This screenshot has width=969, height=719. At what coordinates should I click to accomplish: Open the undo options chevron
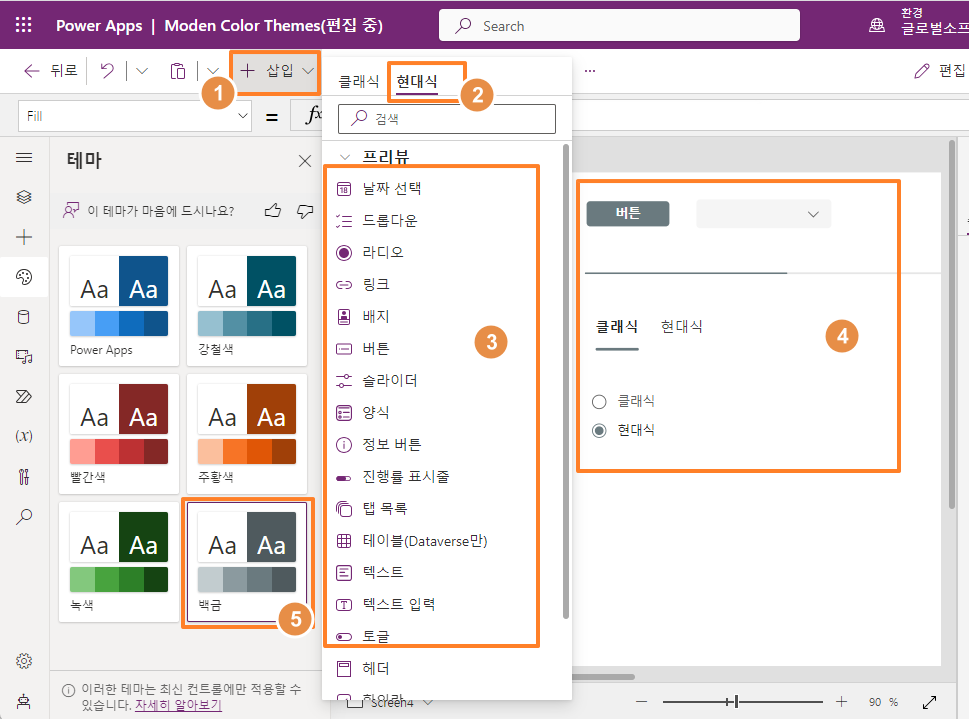tap(142, 70)
